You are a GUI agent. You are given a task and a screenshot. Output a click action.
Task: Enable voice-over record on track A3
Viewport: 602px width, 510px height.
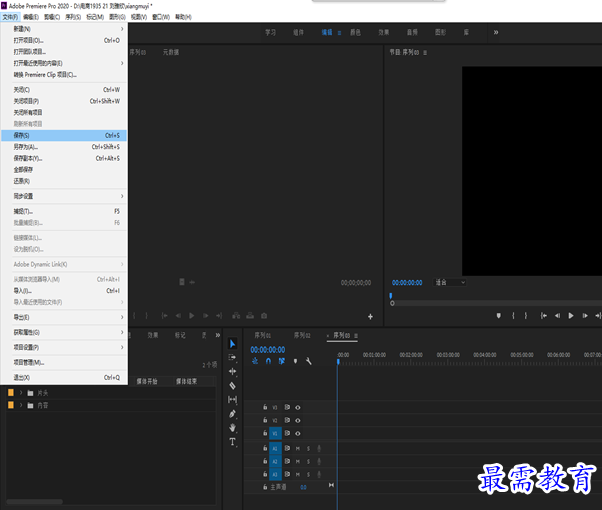click(x=319, y=474)
